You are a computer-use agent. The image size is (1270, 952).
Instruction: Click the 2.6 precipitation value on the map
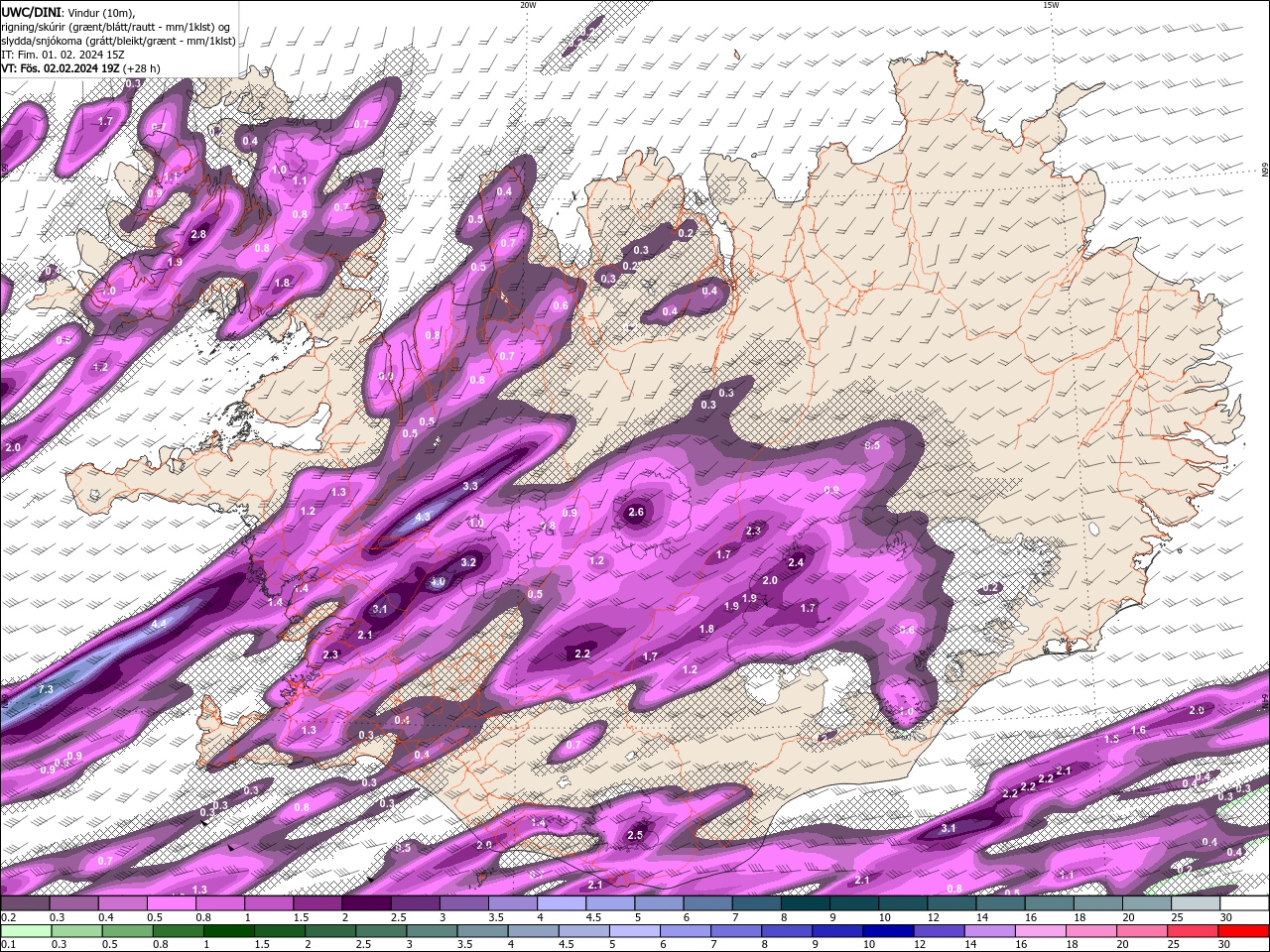pos(636,512)
